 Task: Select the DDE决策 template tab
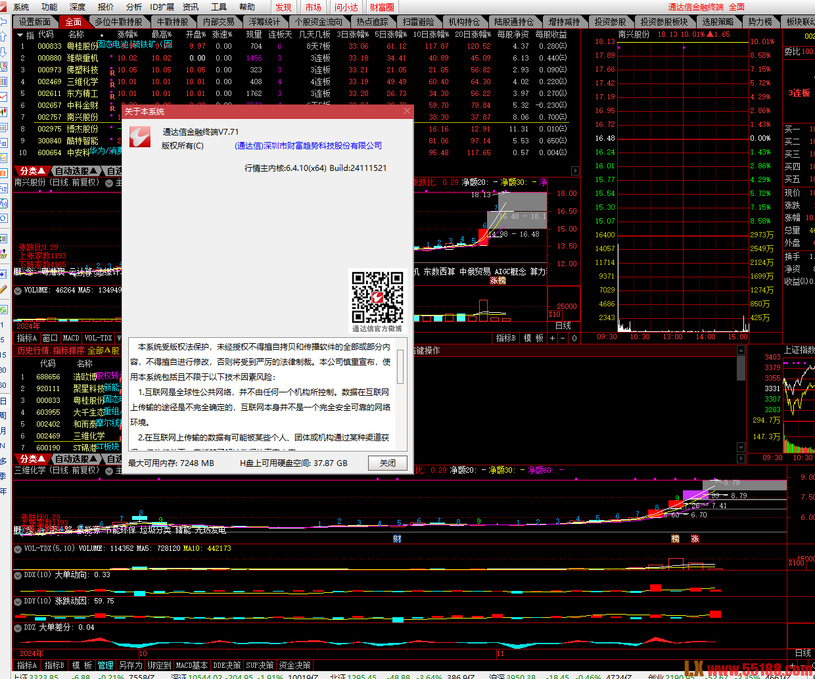tap(227, 665)
